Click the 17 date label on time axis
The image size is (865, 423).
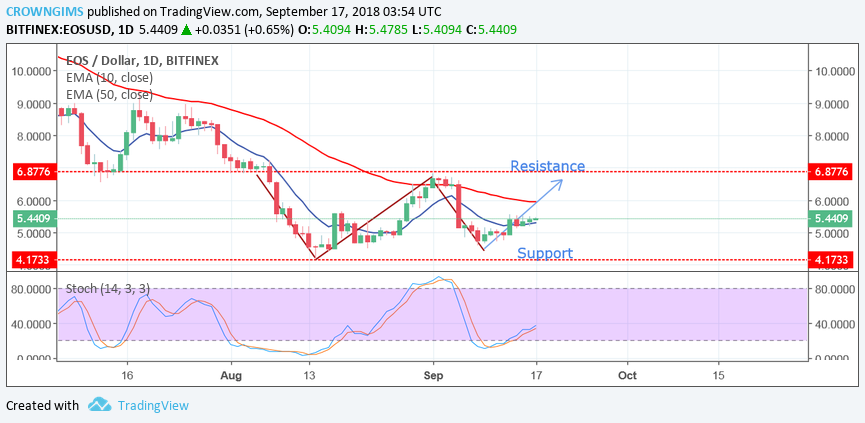(x=536, y=376)
